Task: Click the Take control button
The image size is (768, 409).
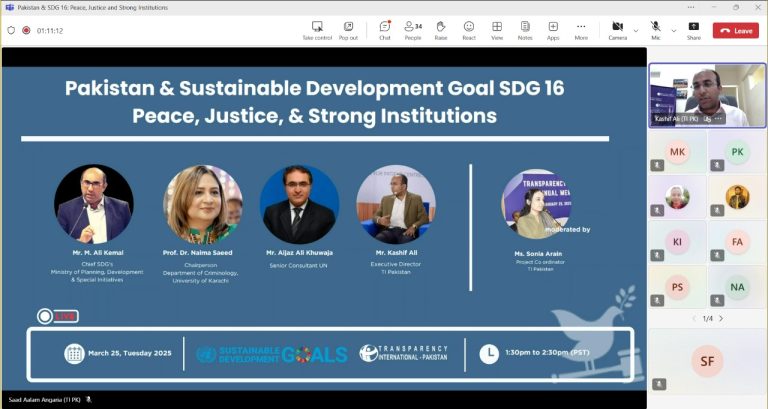Action: [317, 30]
